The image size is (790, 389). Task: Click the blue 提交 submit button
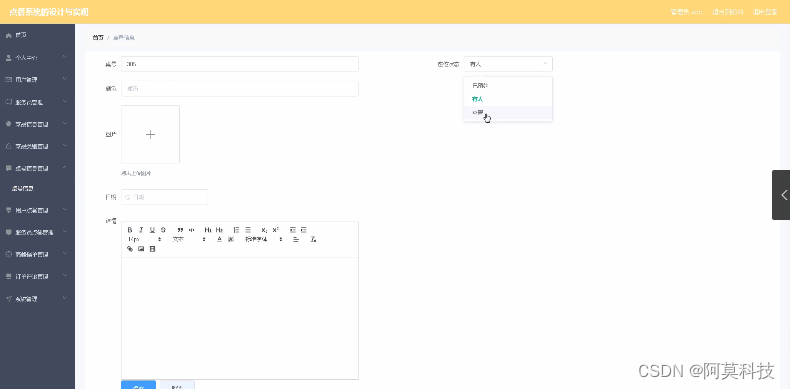click(x=139, y=385)
